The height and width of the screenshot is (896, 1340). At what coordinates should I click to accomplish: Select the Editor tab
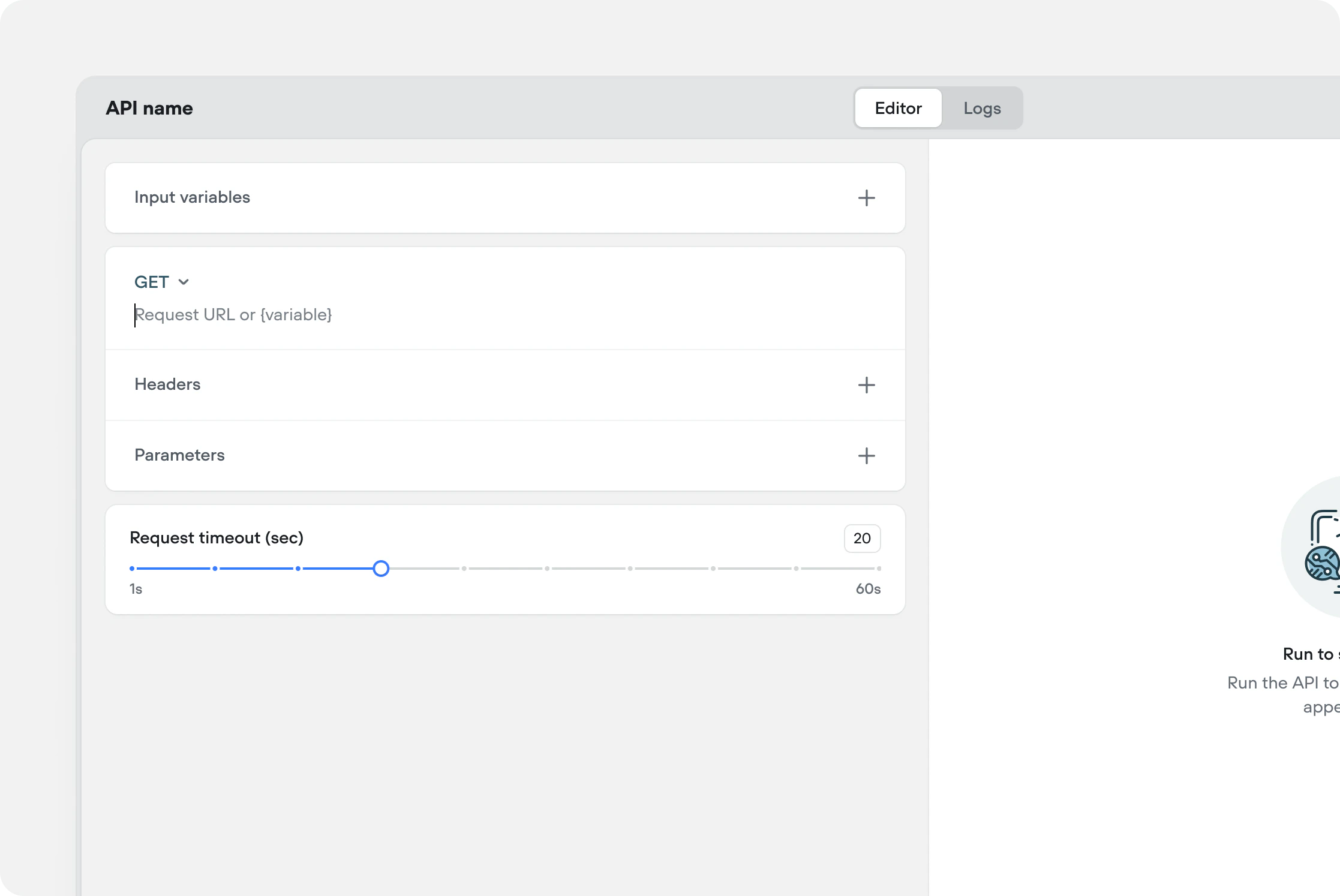897,108
